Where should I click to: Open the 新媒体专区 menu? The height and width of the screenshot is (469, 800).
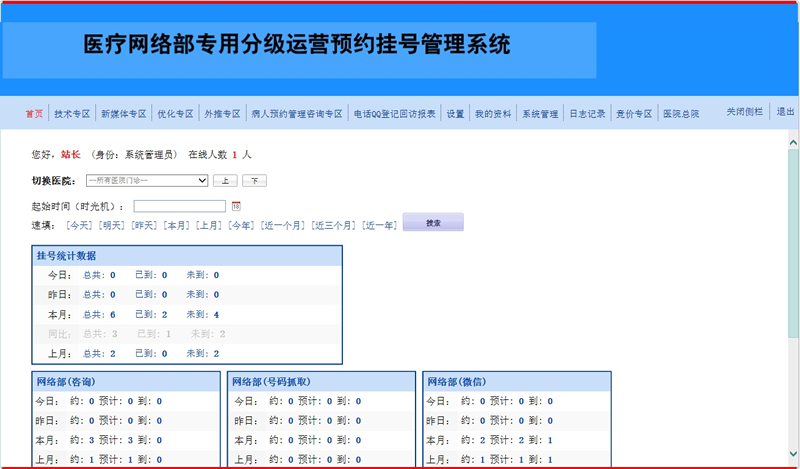(x=123, y=114)
